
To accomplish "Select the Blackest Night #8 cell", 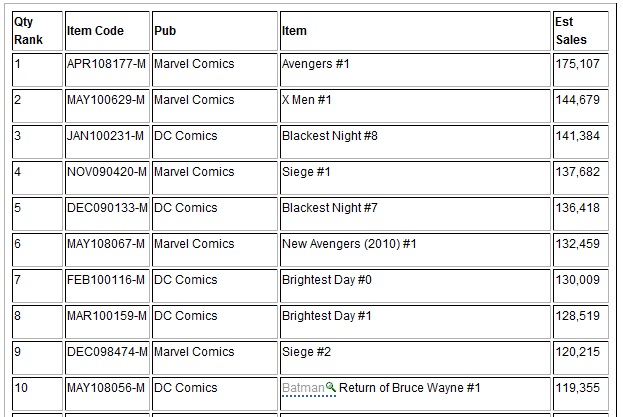I will click(x=415, y=142).
